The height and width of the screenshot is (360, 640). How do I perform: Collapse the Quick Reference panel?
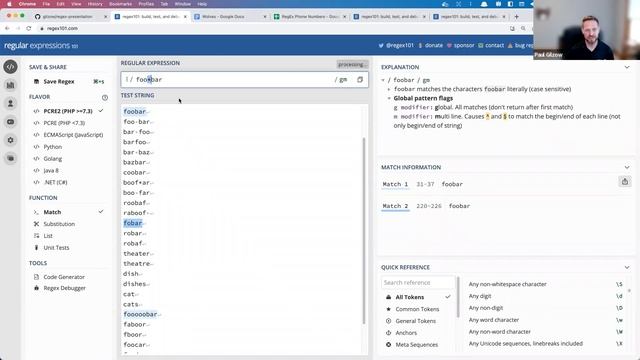coord(627,267)
